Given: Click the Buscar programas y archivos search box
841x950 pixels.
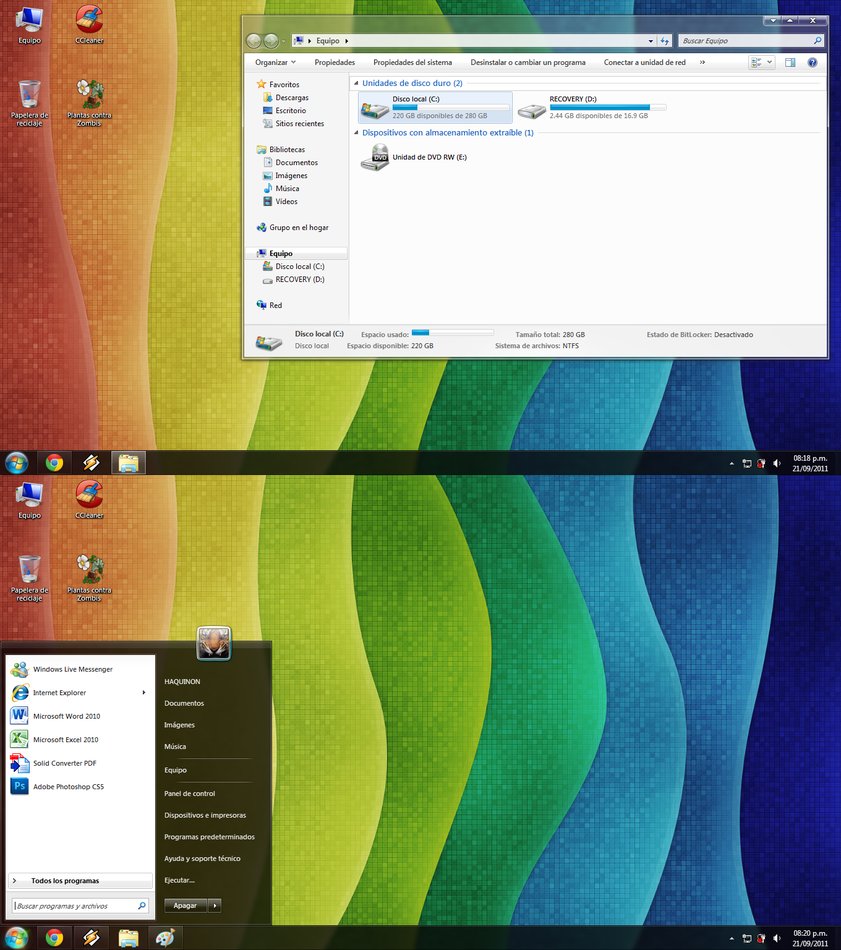Looking at the screenshot, I should [75, 905].
